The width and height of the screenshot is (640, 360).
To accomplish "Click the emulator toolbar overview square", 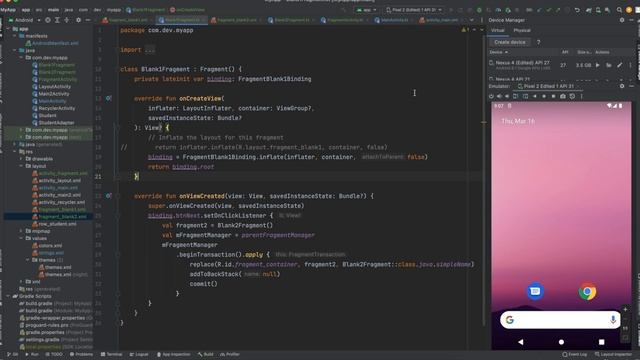I will tap(553, 96).
